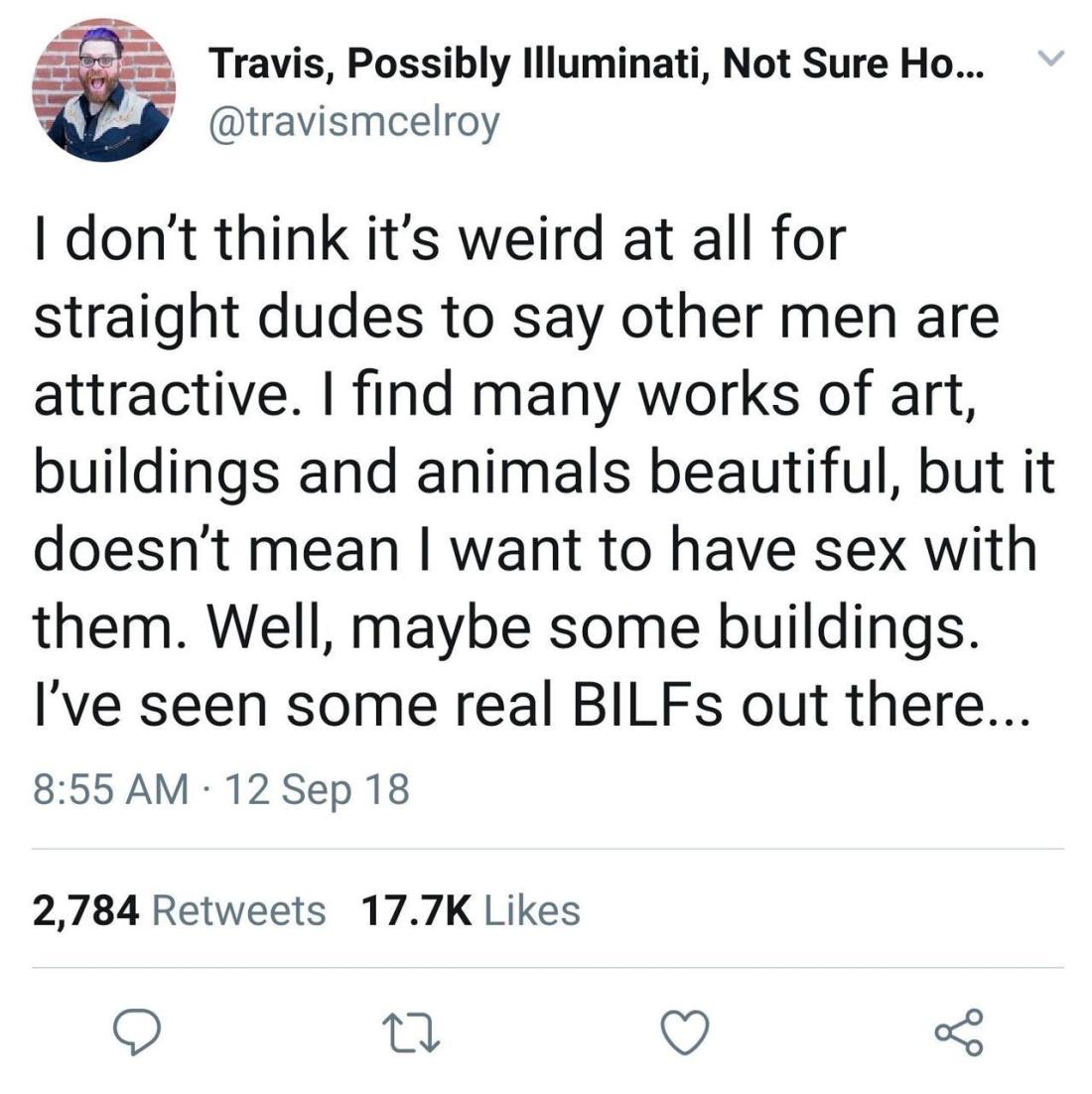The width and height of the screenshot is (1092, 1094).
Task: Click the 8:55 AM time
Action: 109,789
